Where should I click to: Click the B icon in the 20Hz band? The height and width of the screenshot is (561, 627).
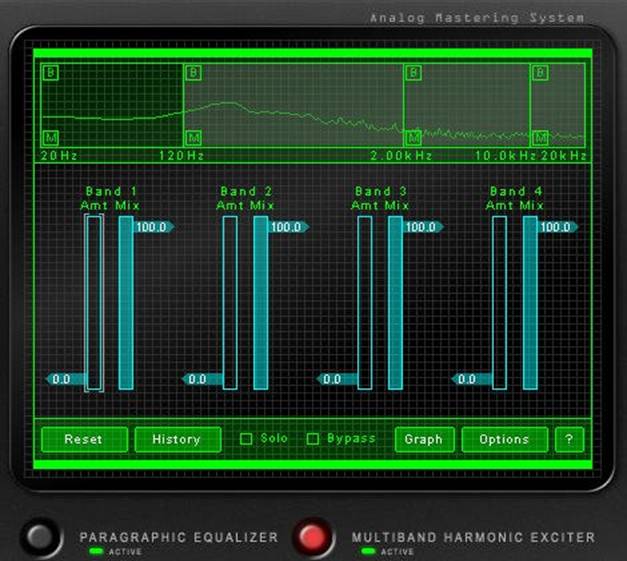click(50, 73)
